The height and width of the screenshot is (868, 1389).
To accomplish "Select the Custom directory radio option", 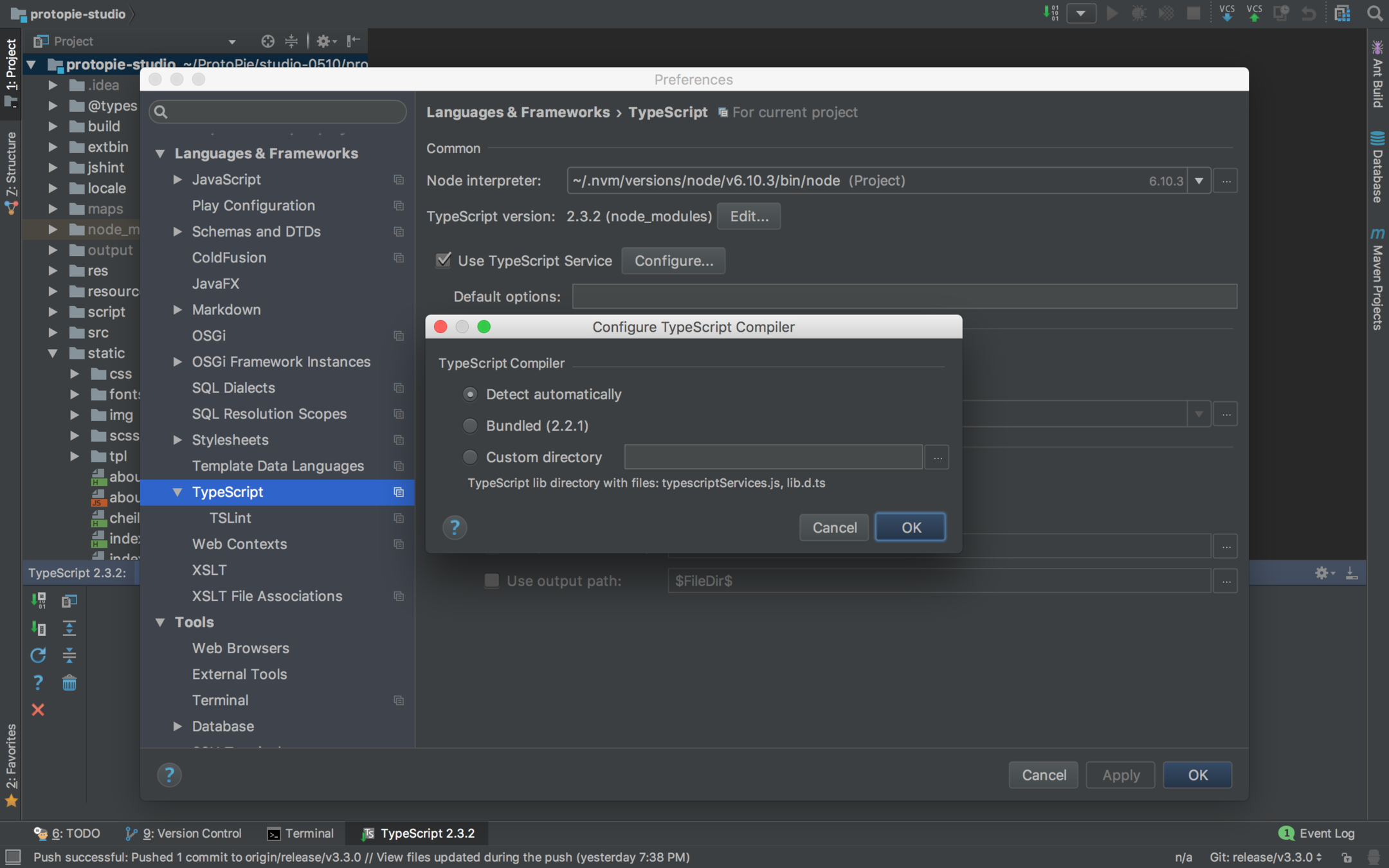I will click(x=470, y=457).
